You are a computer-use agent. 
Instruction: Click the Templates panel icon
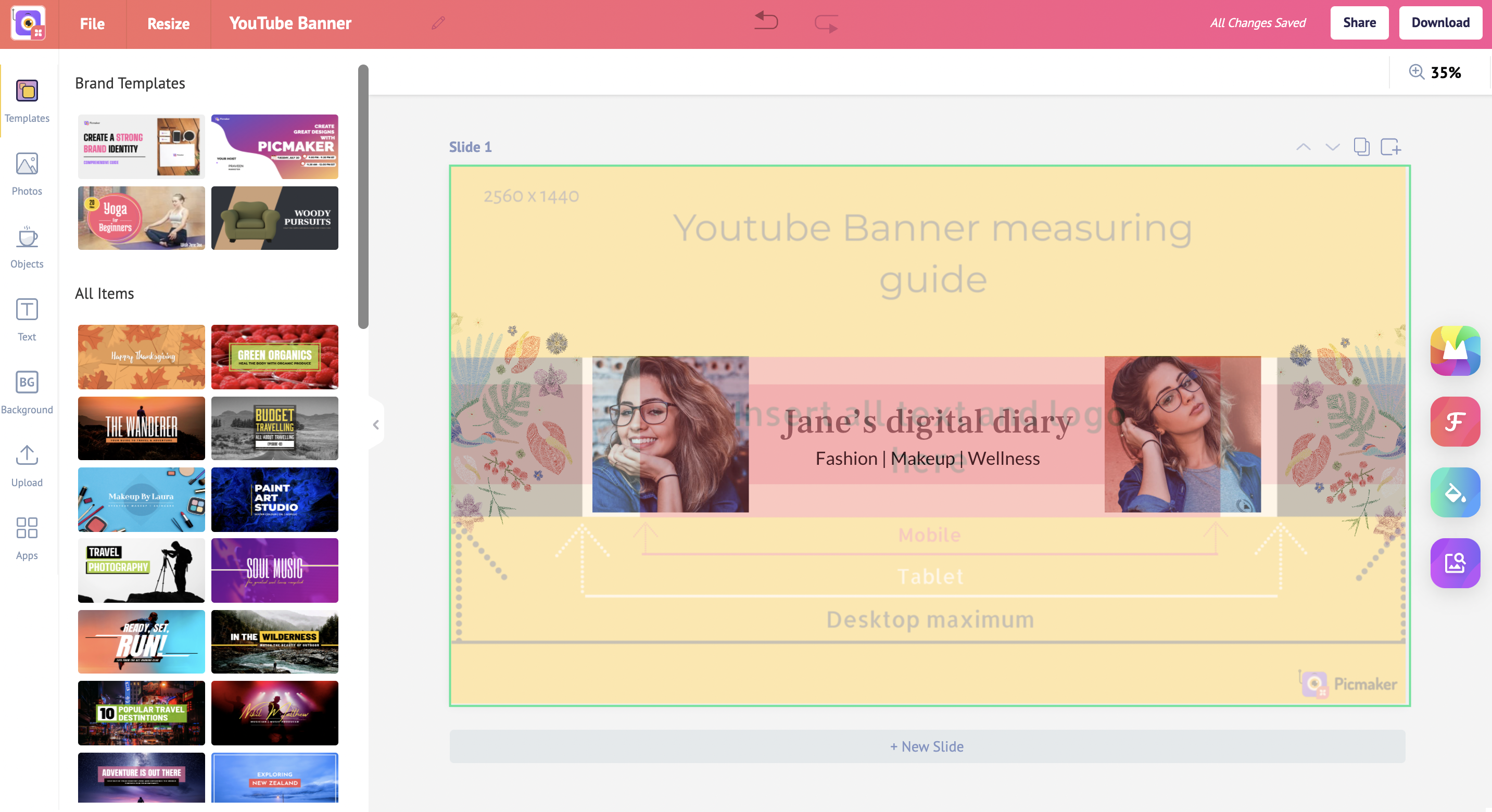click(x=27, y=99)
